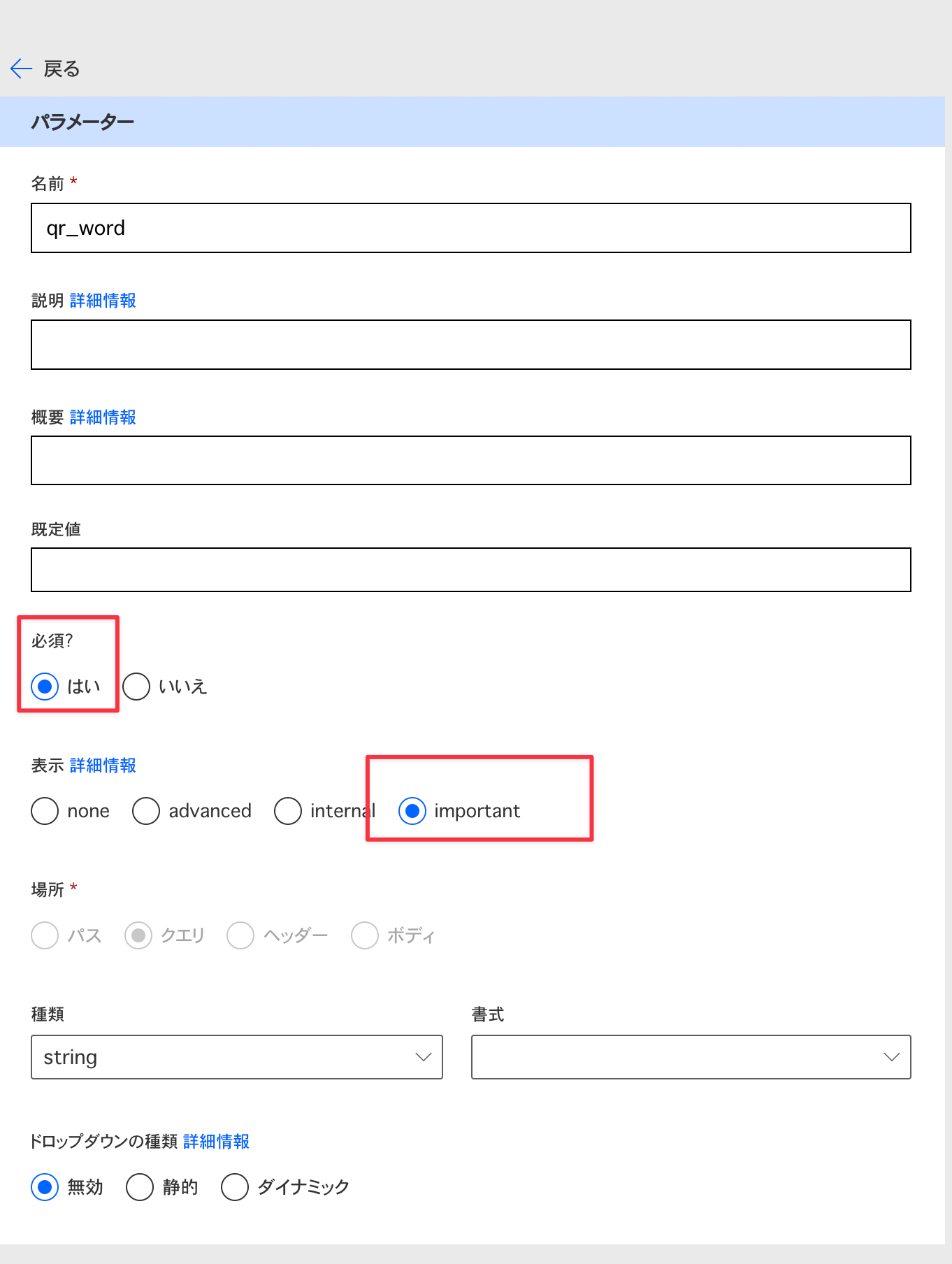The width and height of the screenshot is (952, 1264).
Task: Click the 既定値 default value field
Action: click(471, 570)
